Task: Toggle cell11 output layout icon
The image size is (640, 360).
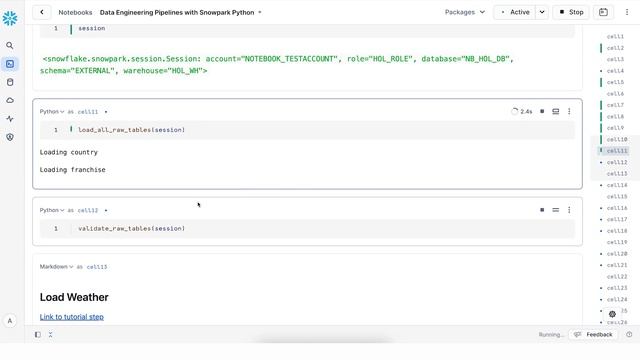Action: (x=556, y=111)
